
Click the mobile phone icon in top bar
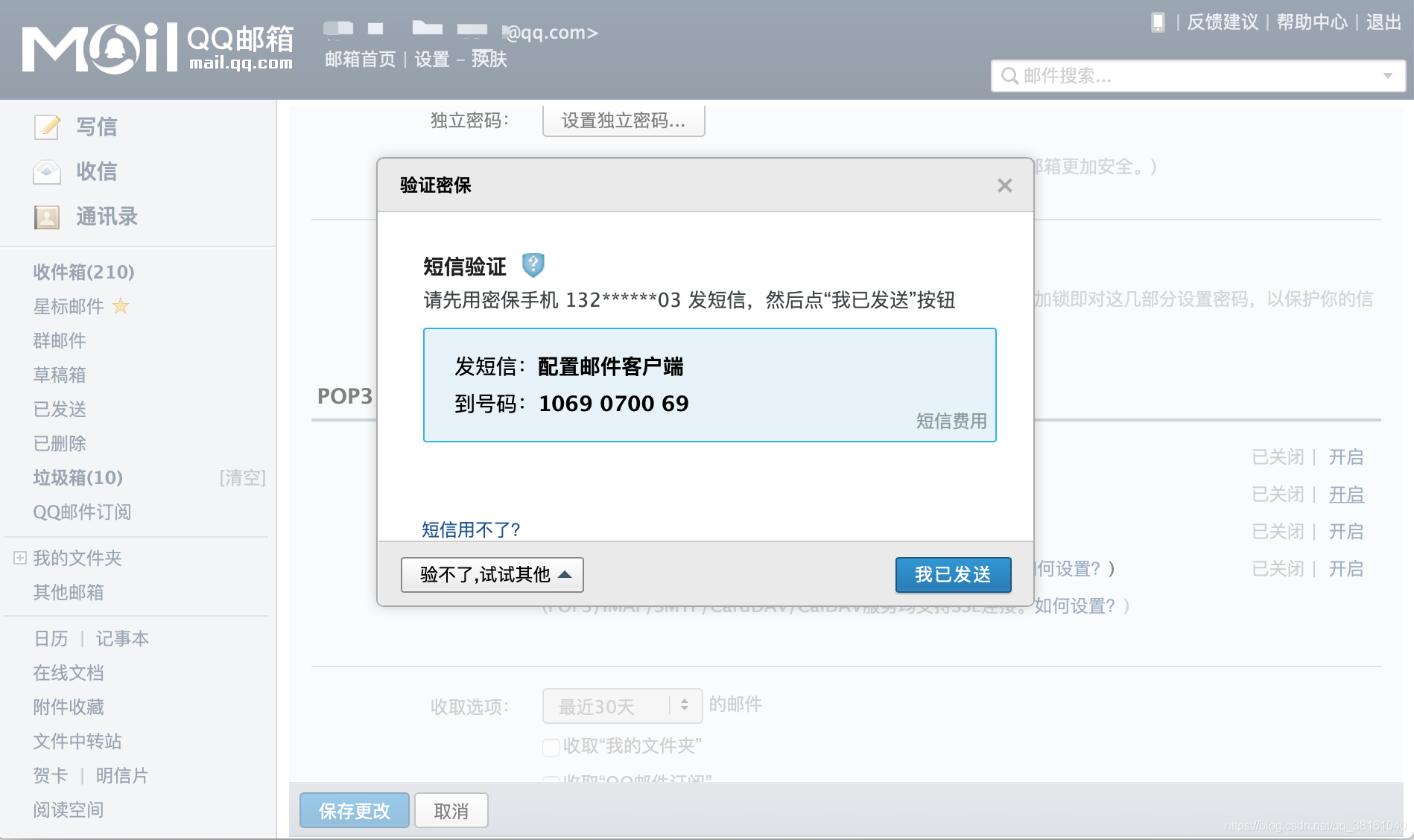[1158, 23]
